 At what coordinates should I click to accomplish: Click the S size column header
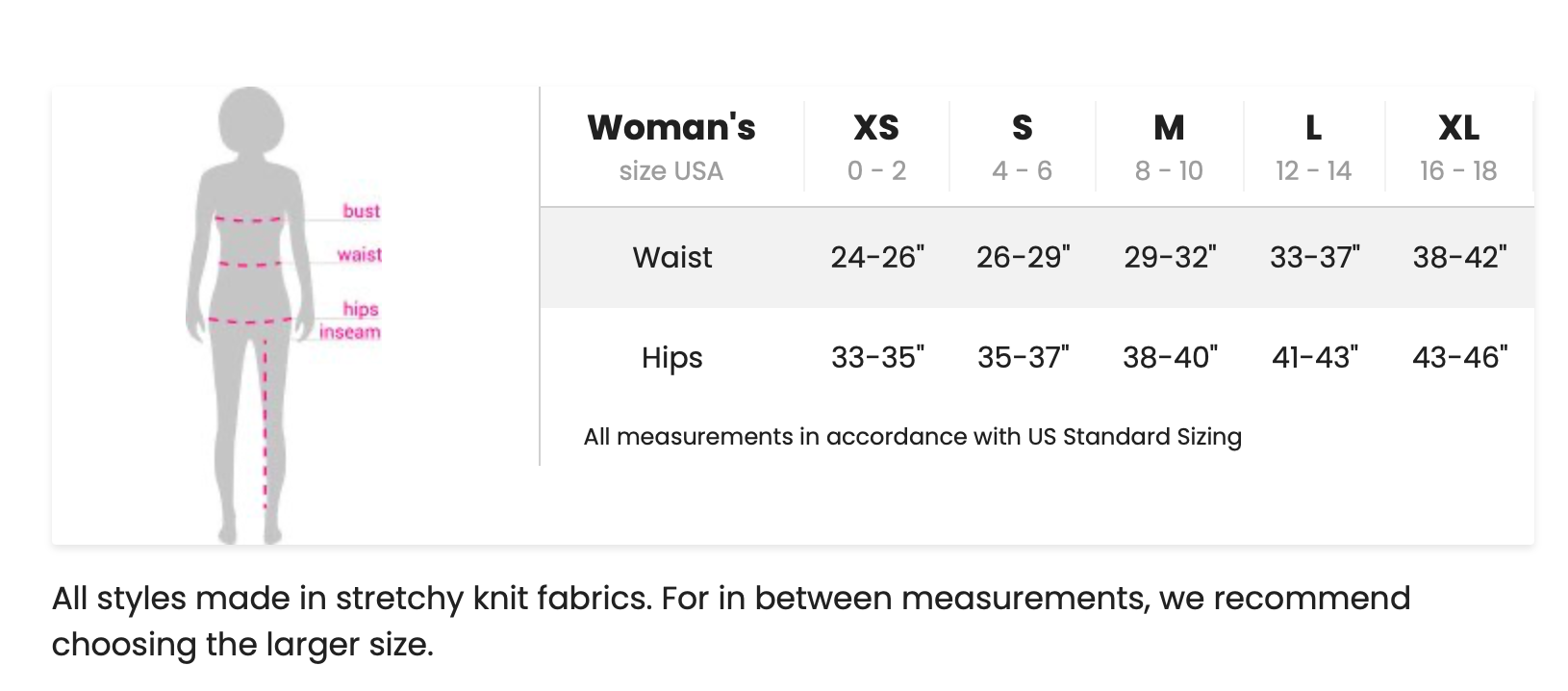1022,128
